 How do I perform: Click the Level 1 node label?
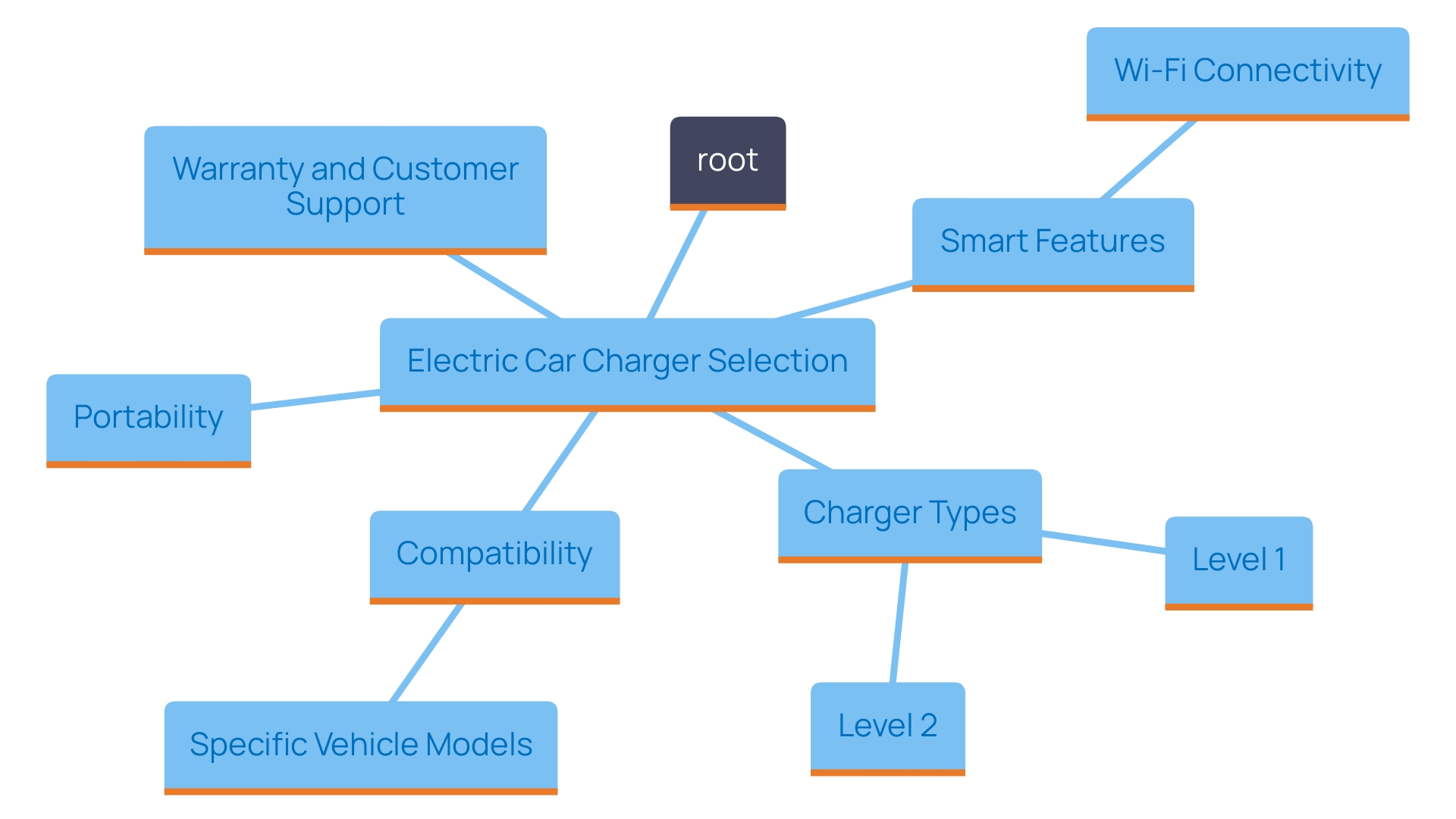coord(1231,555)
